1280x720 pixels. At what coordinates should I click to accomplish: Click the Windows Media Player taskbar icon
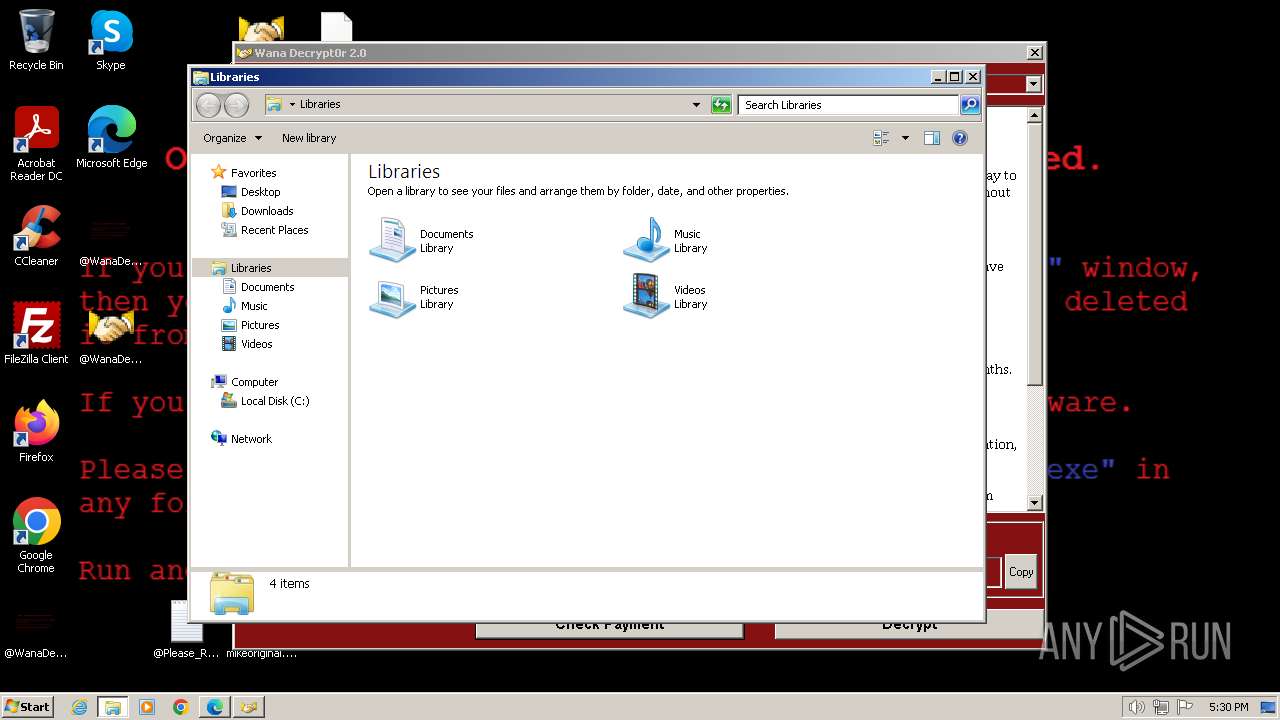pyautogui.click(x=147, y=707)
